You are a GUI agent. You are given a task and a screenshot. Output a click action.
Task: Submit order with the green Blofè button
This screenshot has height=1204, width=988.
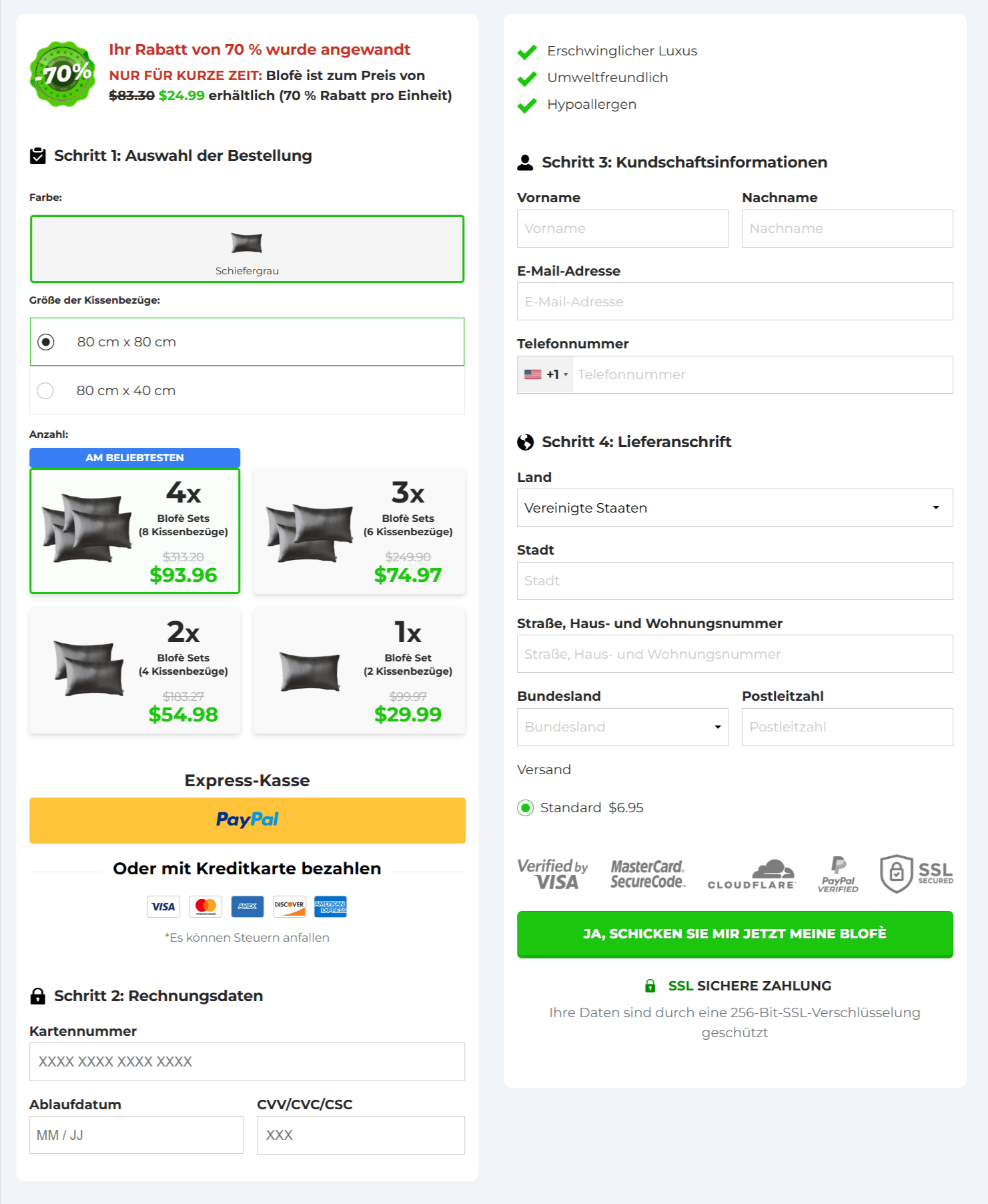[734, 934]
